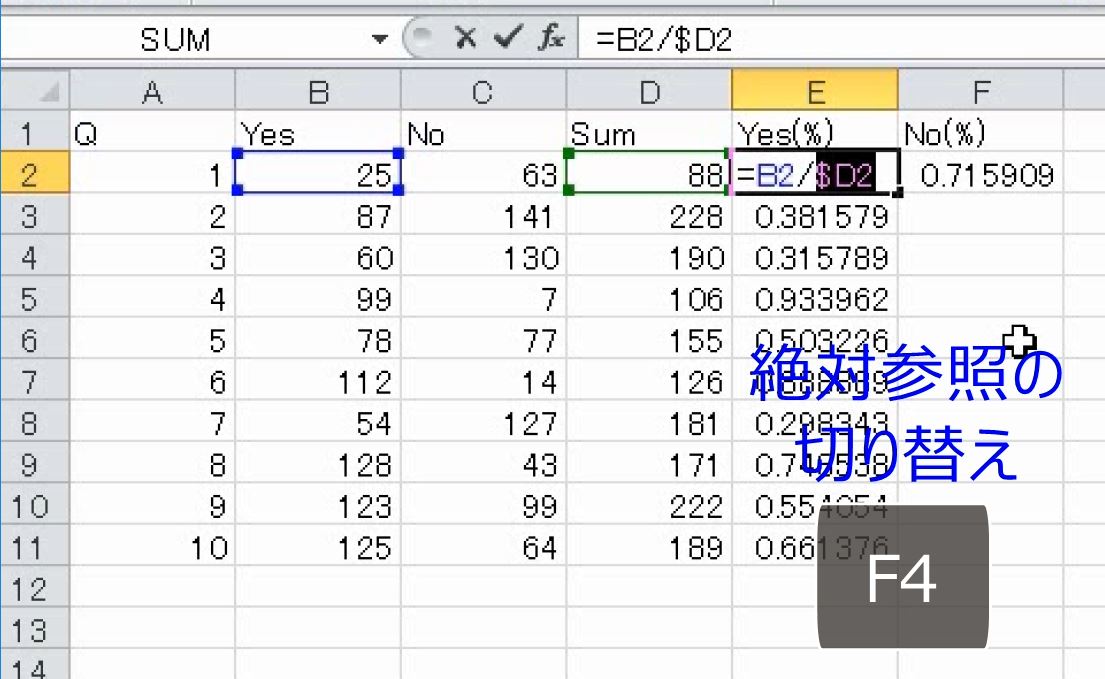The image size is (1105, 679).
Task: Click the No header cell in column C
Action: 483,132
